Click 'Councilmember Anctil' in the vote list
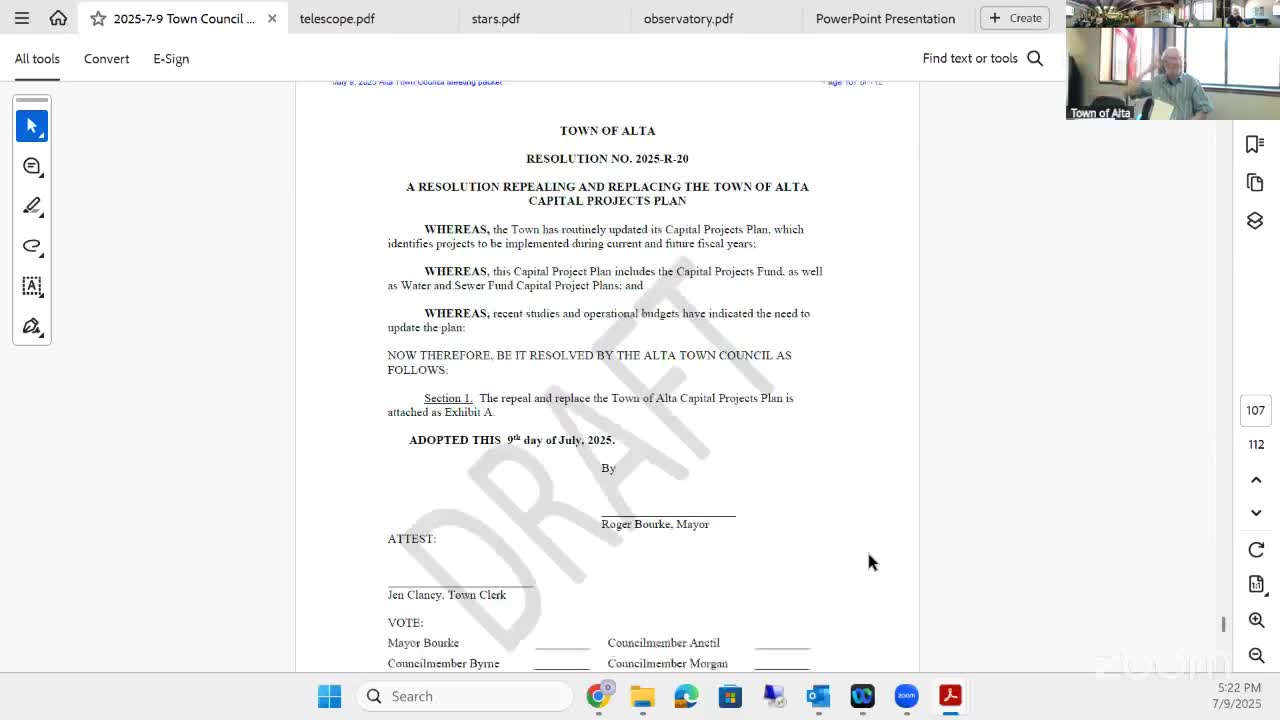This screenshot has height=720, width=1280. pyautogui.click(x=663, y=643)
